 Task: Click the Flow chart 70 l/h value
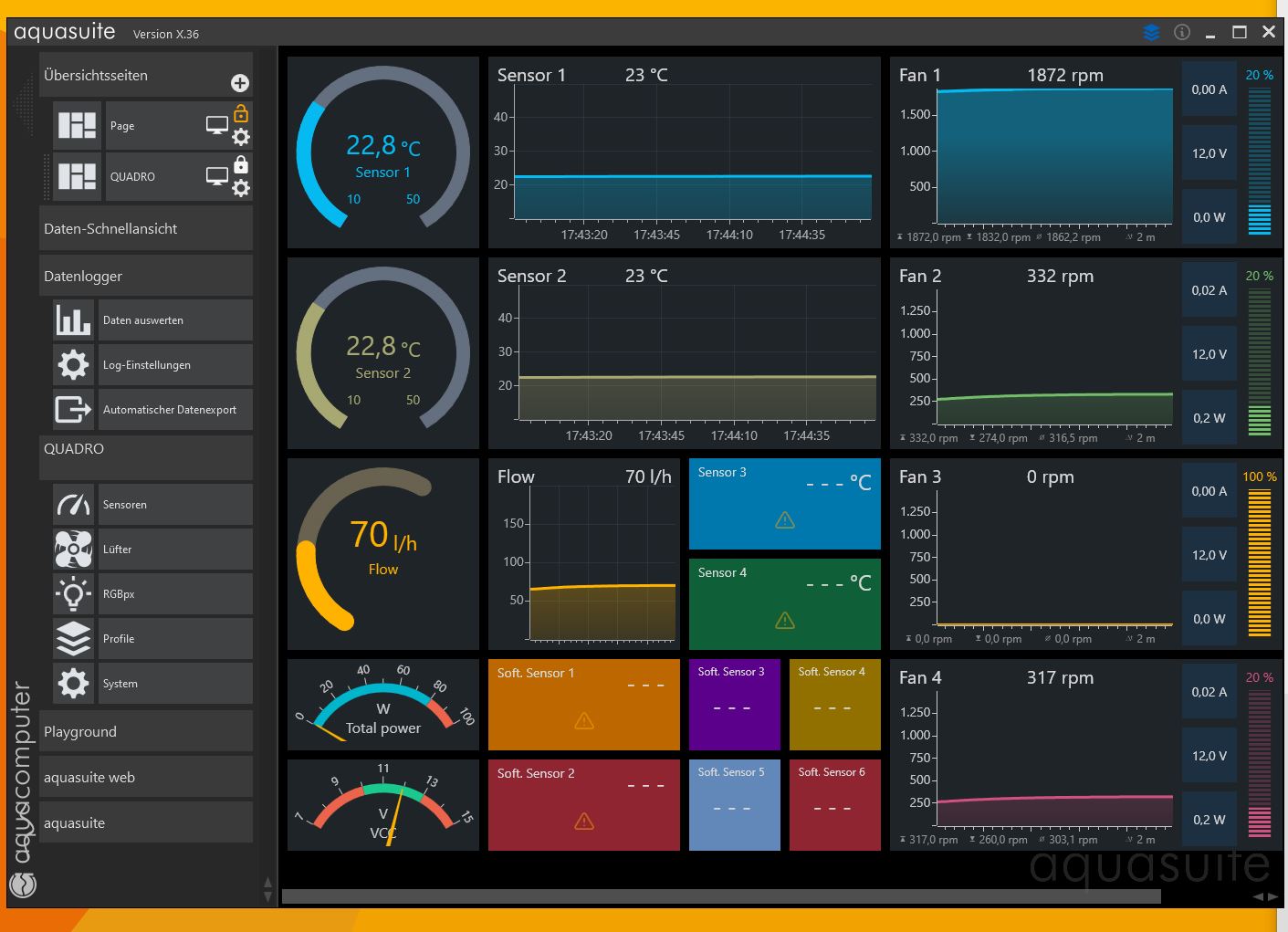(648, 476)
